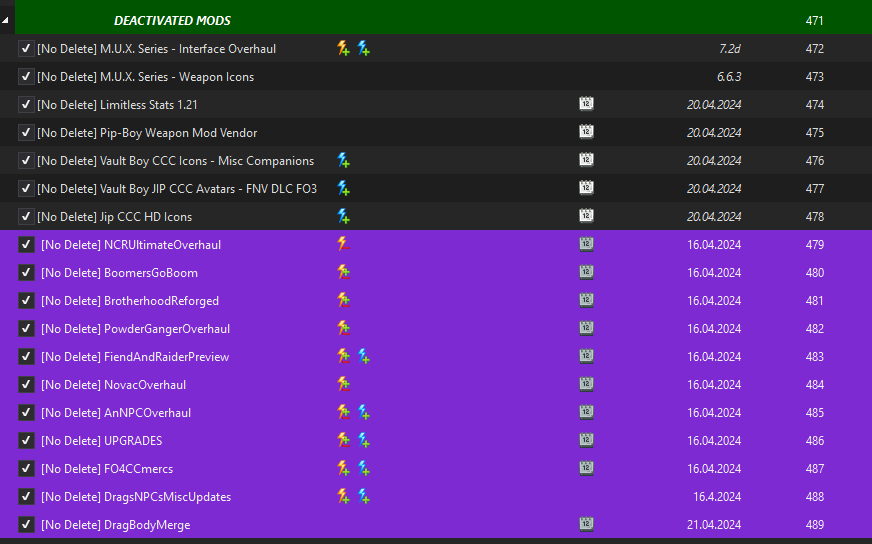Click orange conflict icon on NCRUltimateOverhaul row
The image size is (872, 544).
pyautogui.click(x=344, y=244)
